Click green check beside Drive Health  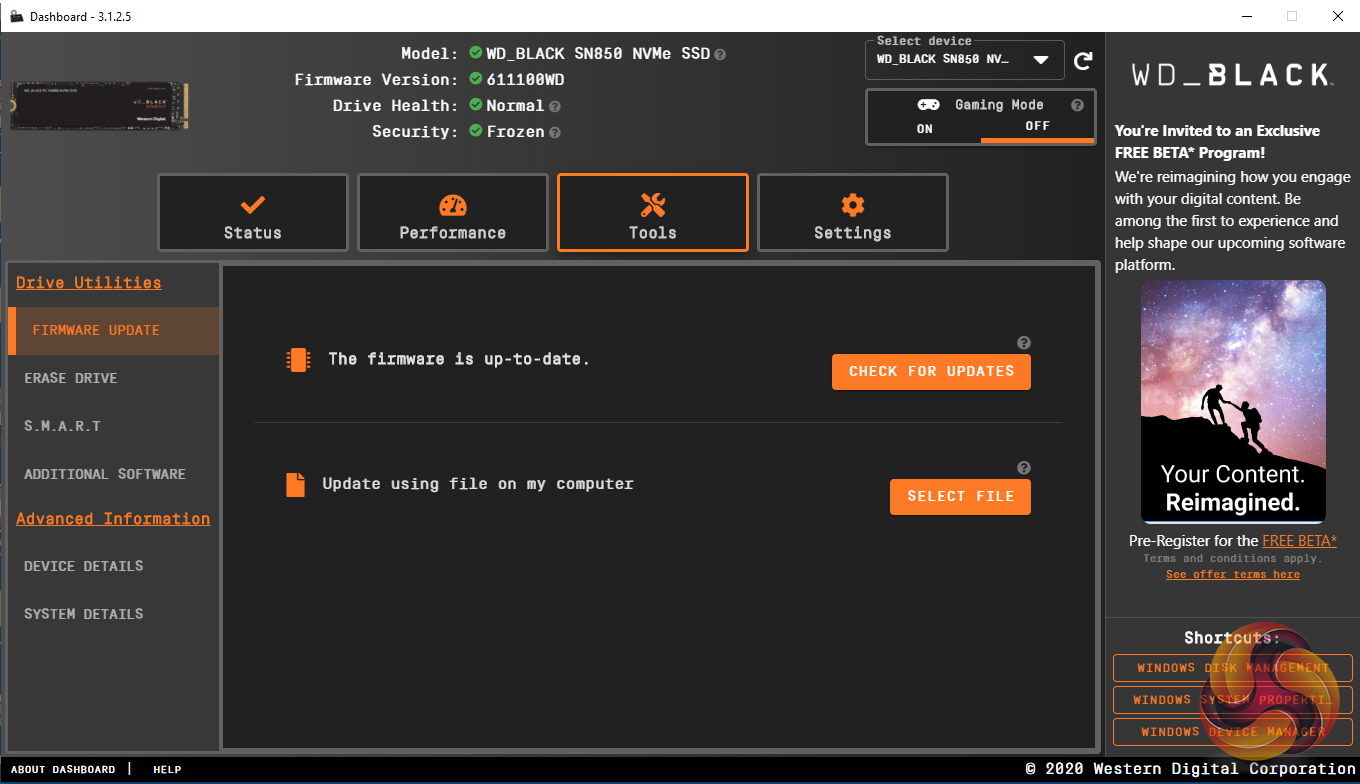pos(476,105)
